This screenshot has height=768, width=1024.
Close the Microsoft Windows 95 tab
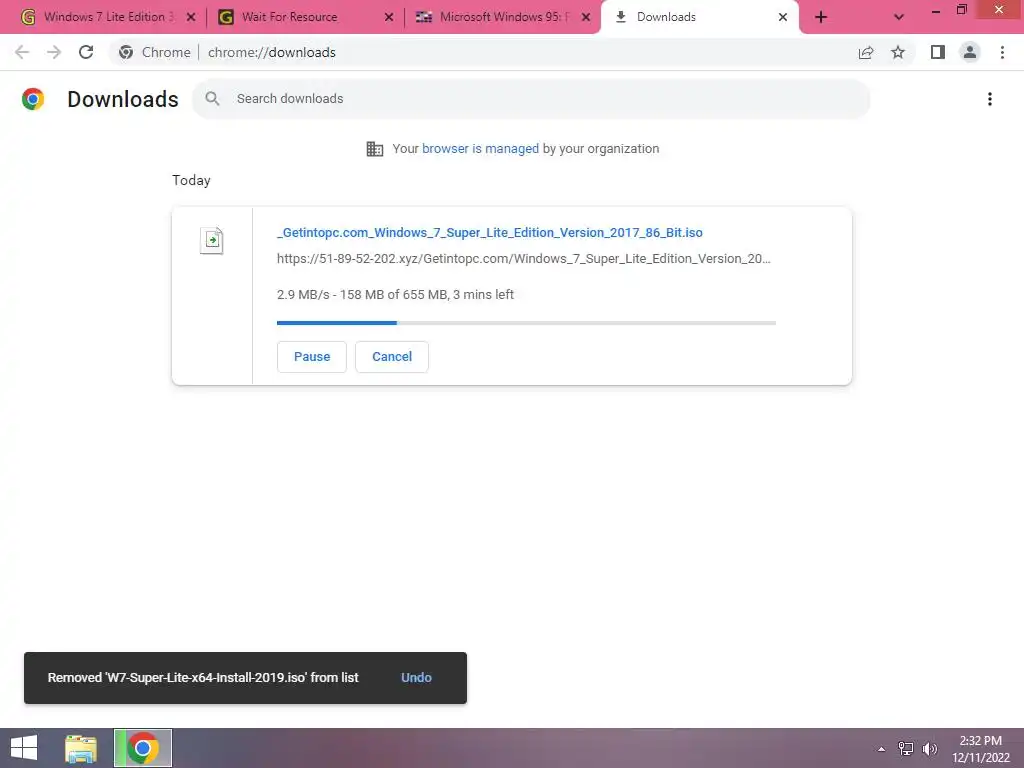586,17
